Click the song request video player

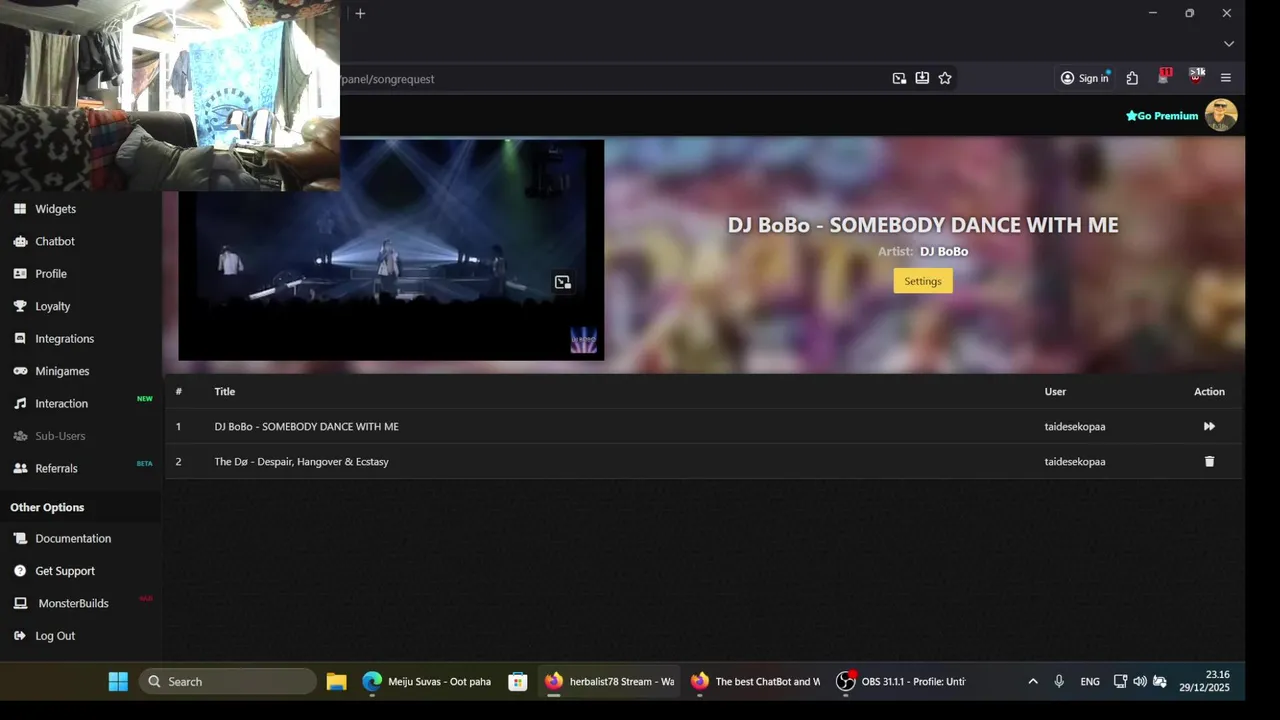coord(391,250)
